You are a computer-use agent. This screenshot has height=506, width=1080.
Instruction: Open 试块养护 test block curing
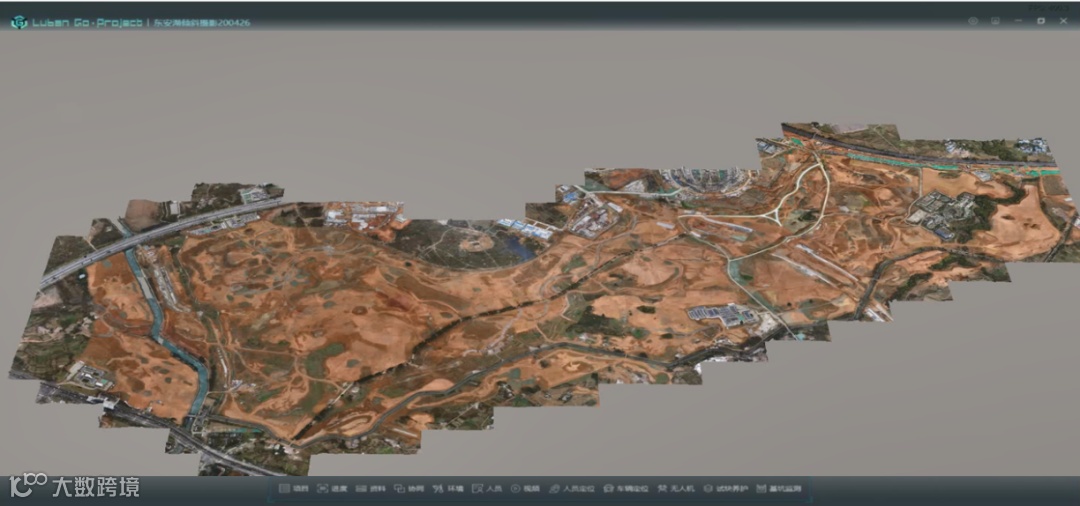point(725,489)
